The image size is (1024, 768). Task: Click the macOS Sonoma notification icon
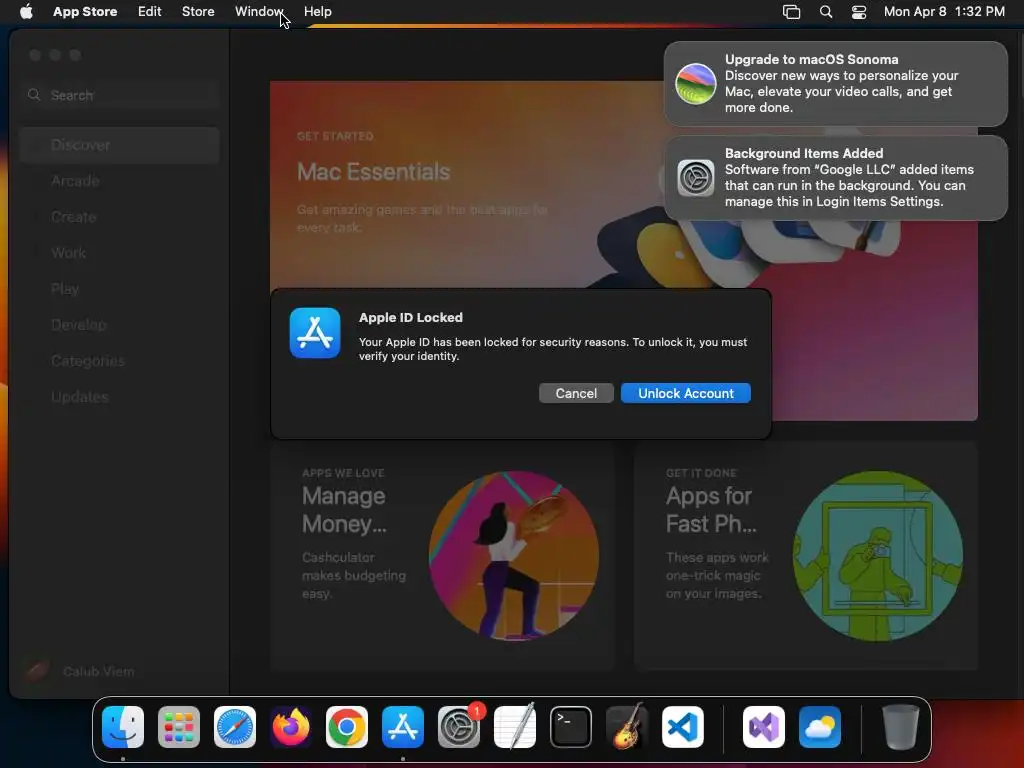696,84
